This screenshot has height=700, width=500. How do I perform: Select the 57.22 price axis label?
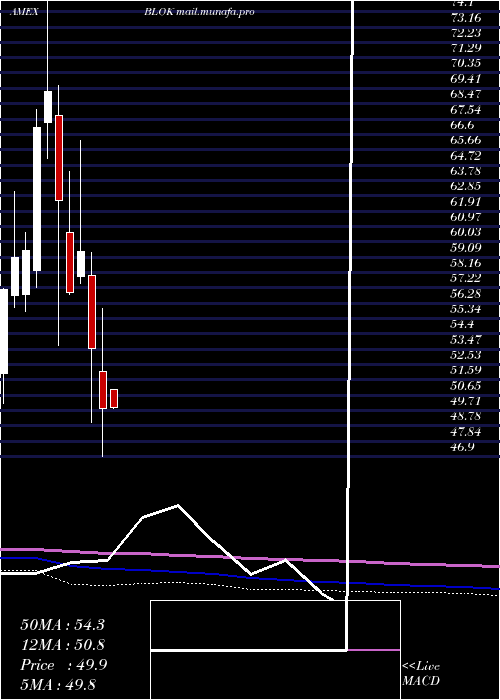466,279
